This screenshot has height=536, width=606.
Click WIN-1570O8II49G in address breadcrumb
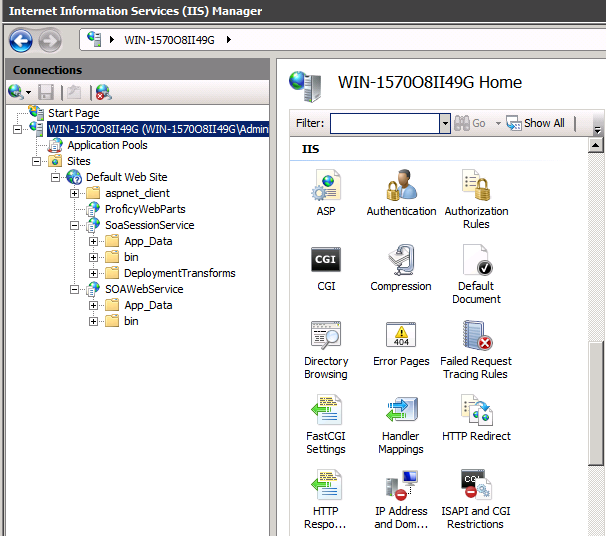point(169,40)
